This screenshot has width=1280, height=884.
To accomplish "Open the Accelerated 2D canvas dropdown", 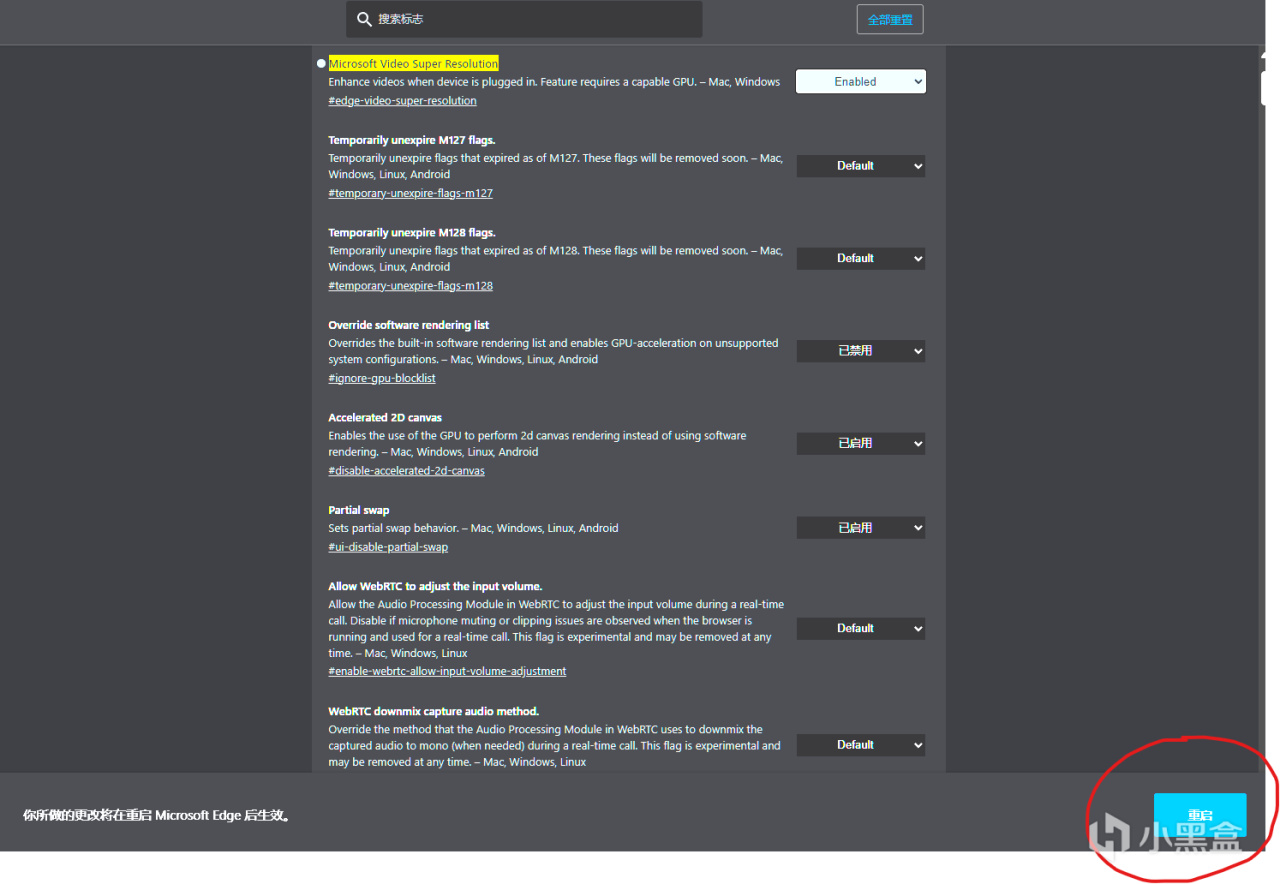I will 861,443.
